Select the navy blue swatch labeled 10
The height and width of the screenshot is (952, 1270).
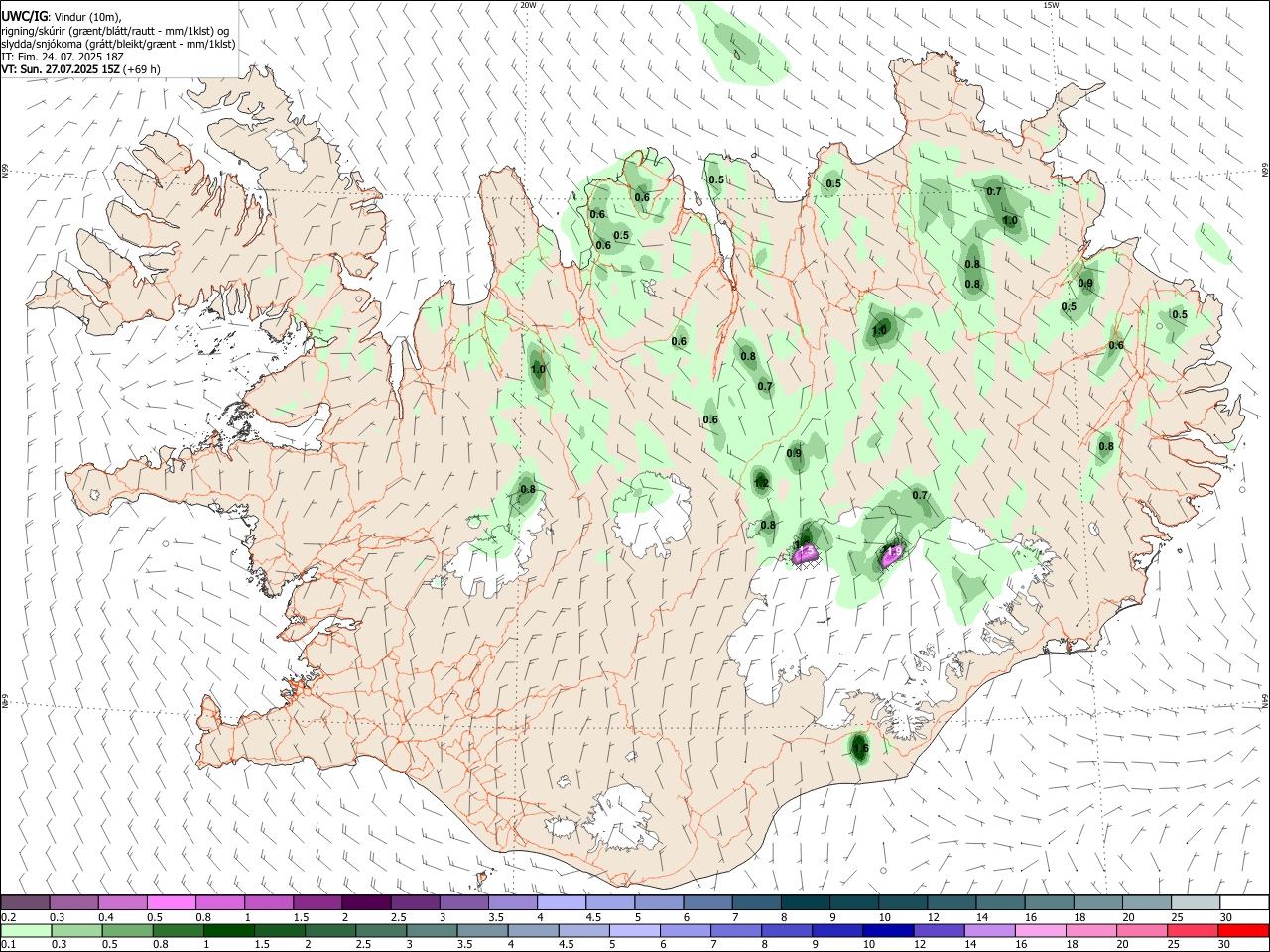pyautogui.click(x=888, y=930)
